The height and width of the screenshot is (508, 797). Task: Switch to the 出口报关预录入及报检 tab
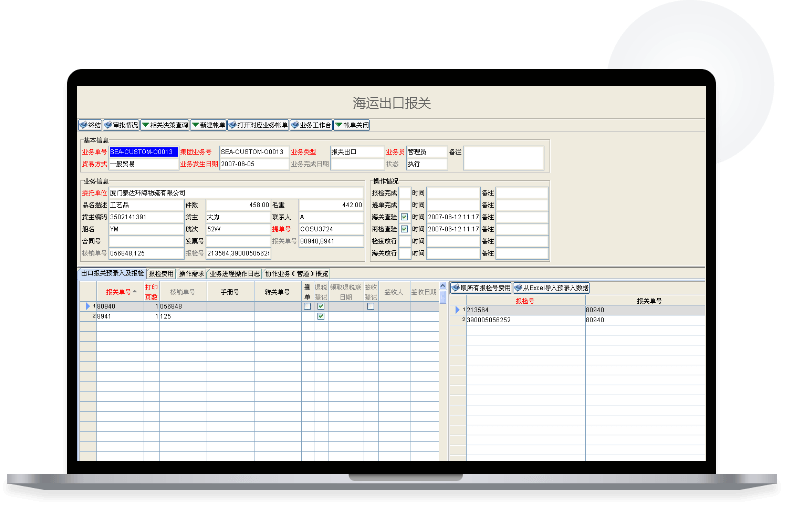point(112,274)
